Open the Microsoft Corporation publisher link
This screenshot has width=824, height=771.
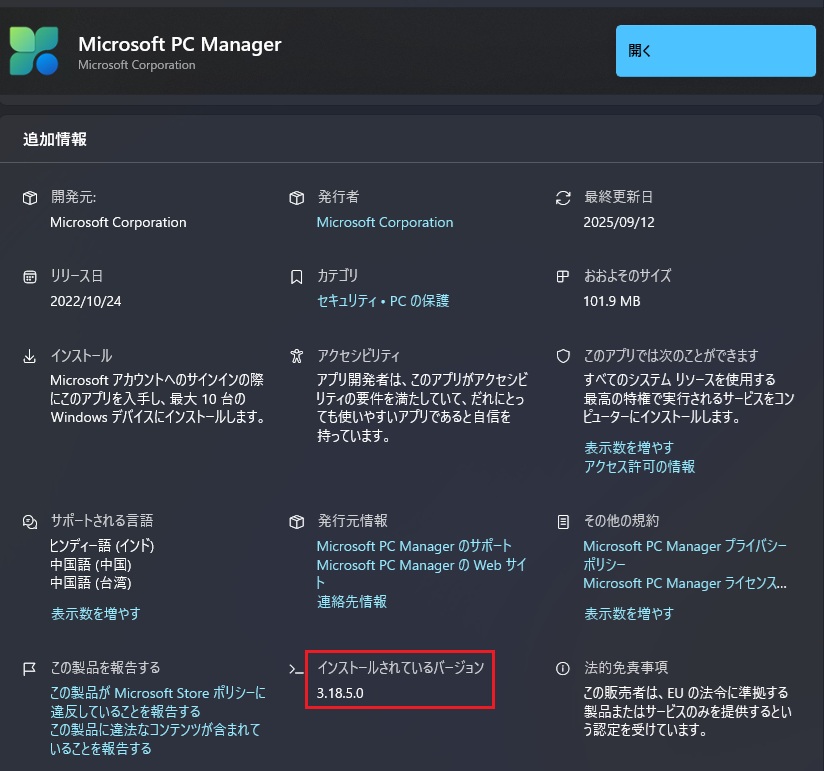click(x=384, y=222)
